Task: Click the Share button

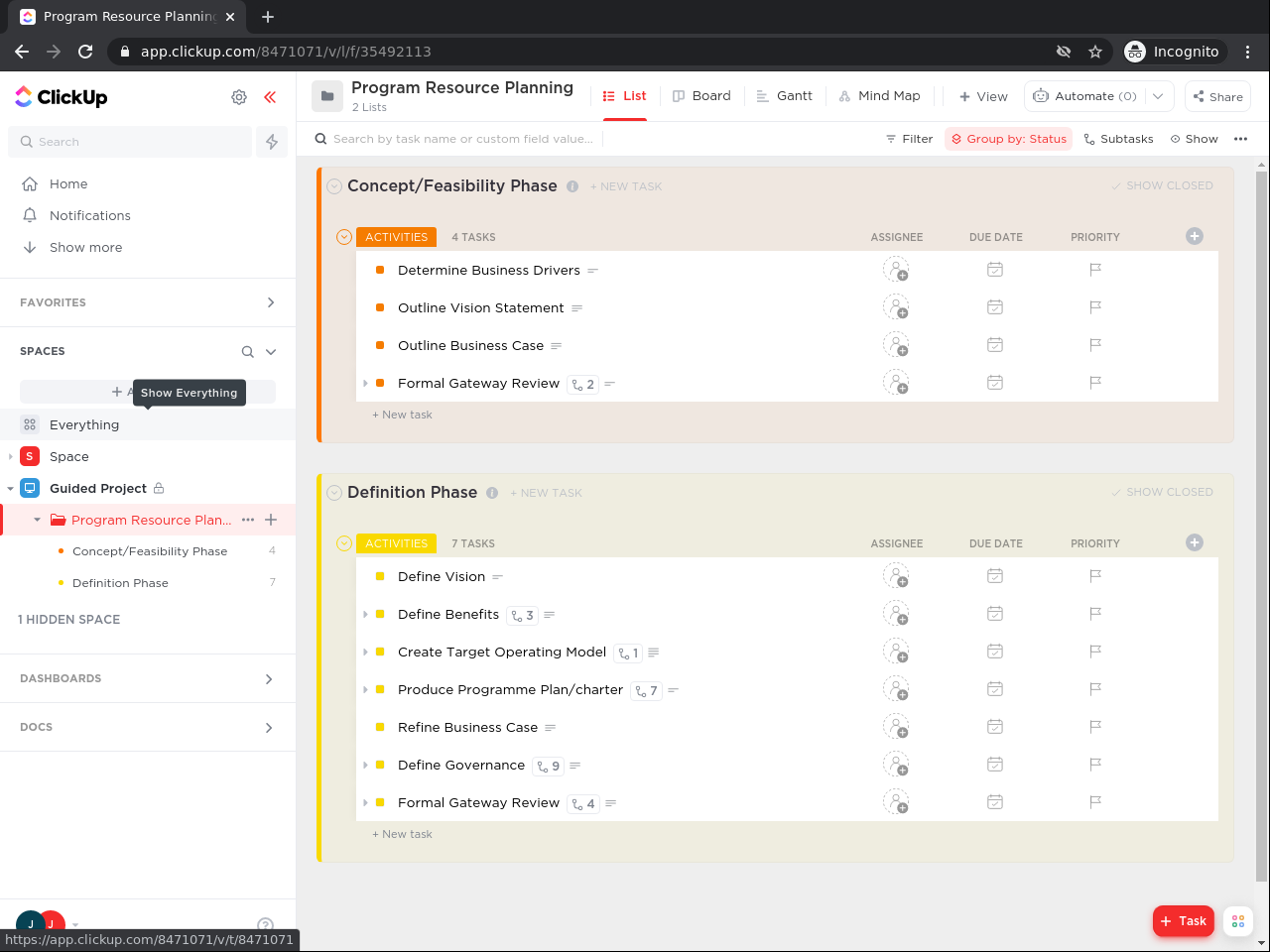Action: click(1217, 96)
